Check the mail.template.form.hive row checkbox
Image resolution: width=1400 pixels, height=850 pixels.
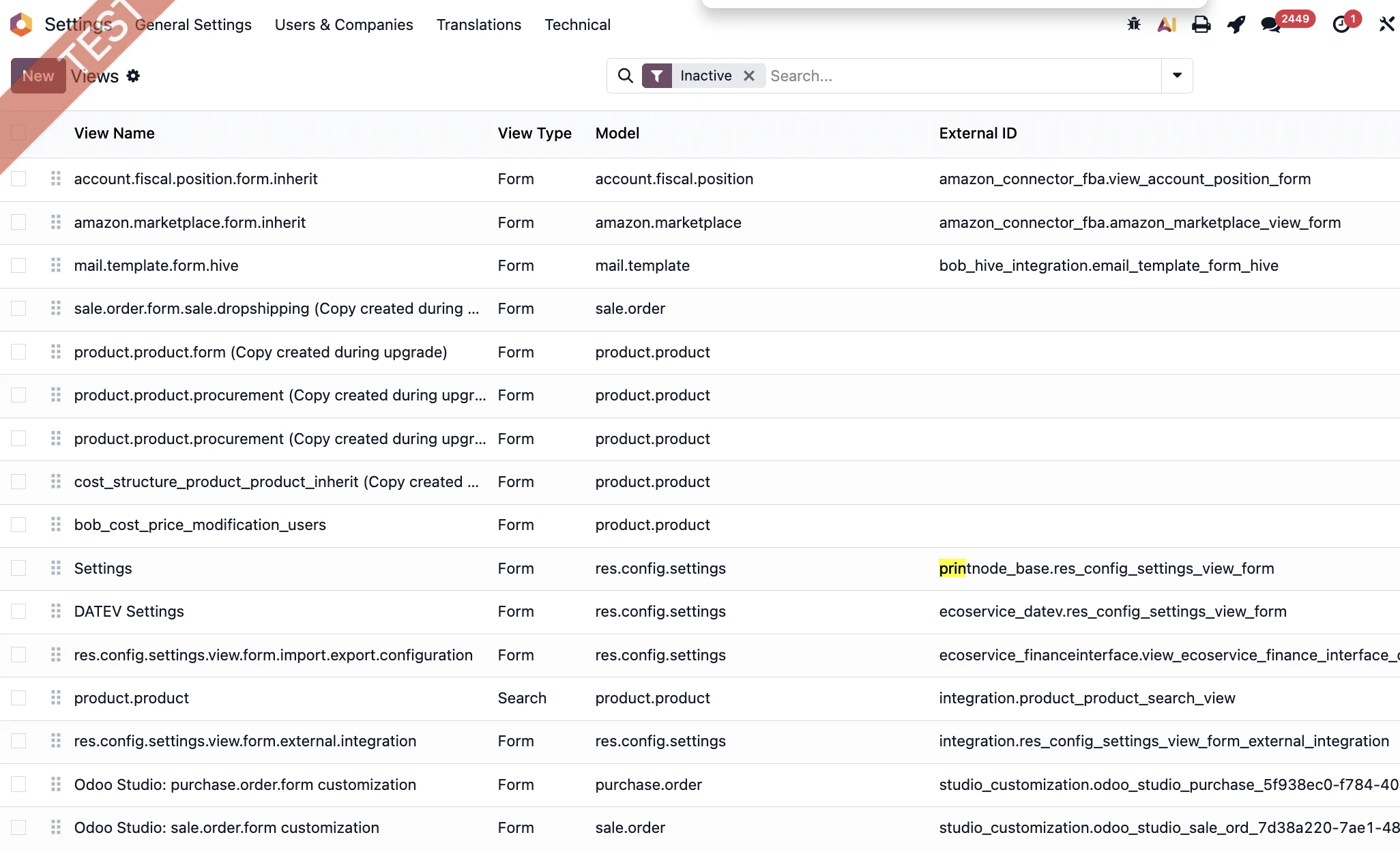coord(18,265)
